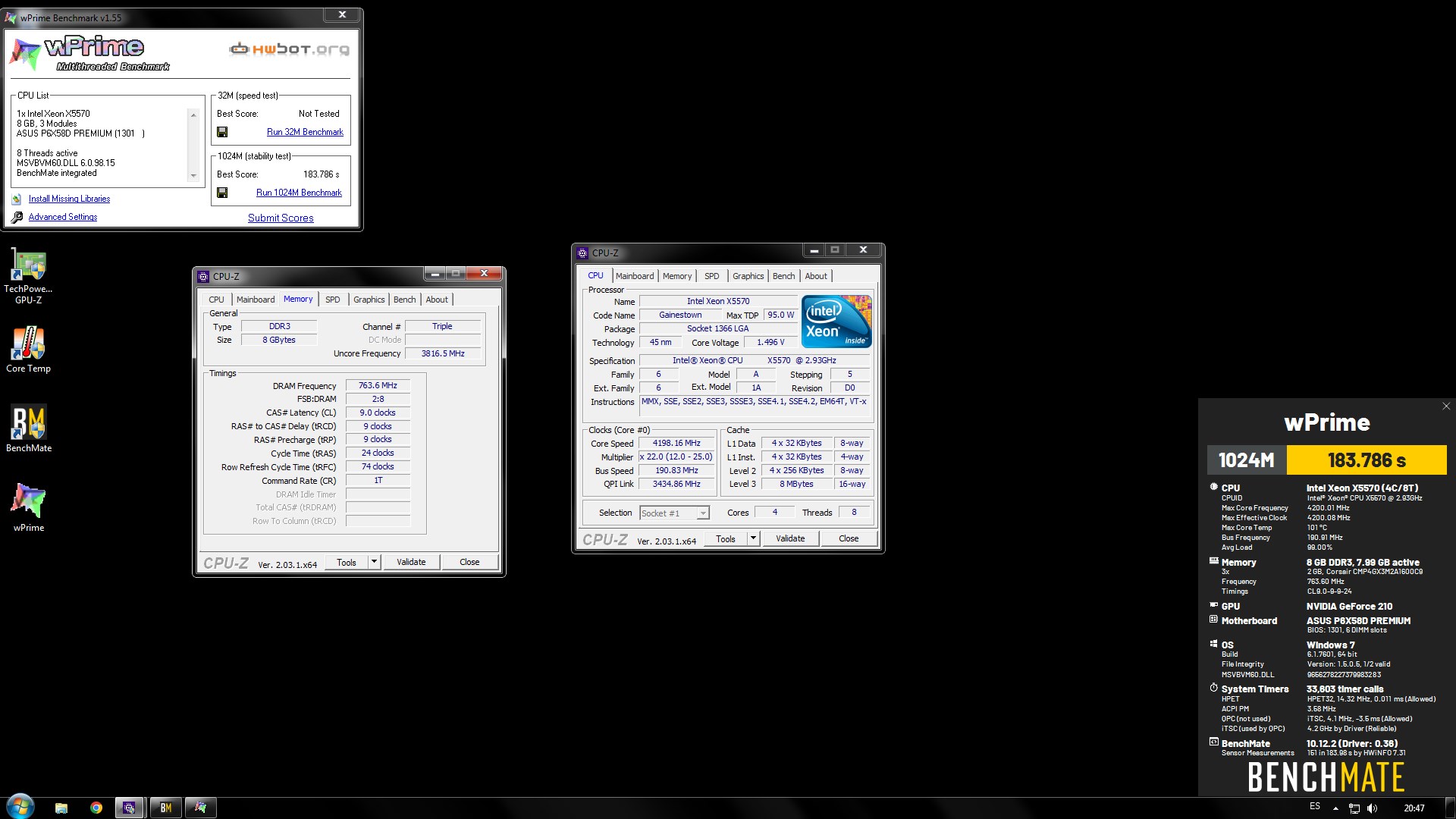Click Validate in CPU-Z CPU window

790,538
